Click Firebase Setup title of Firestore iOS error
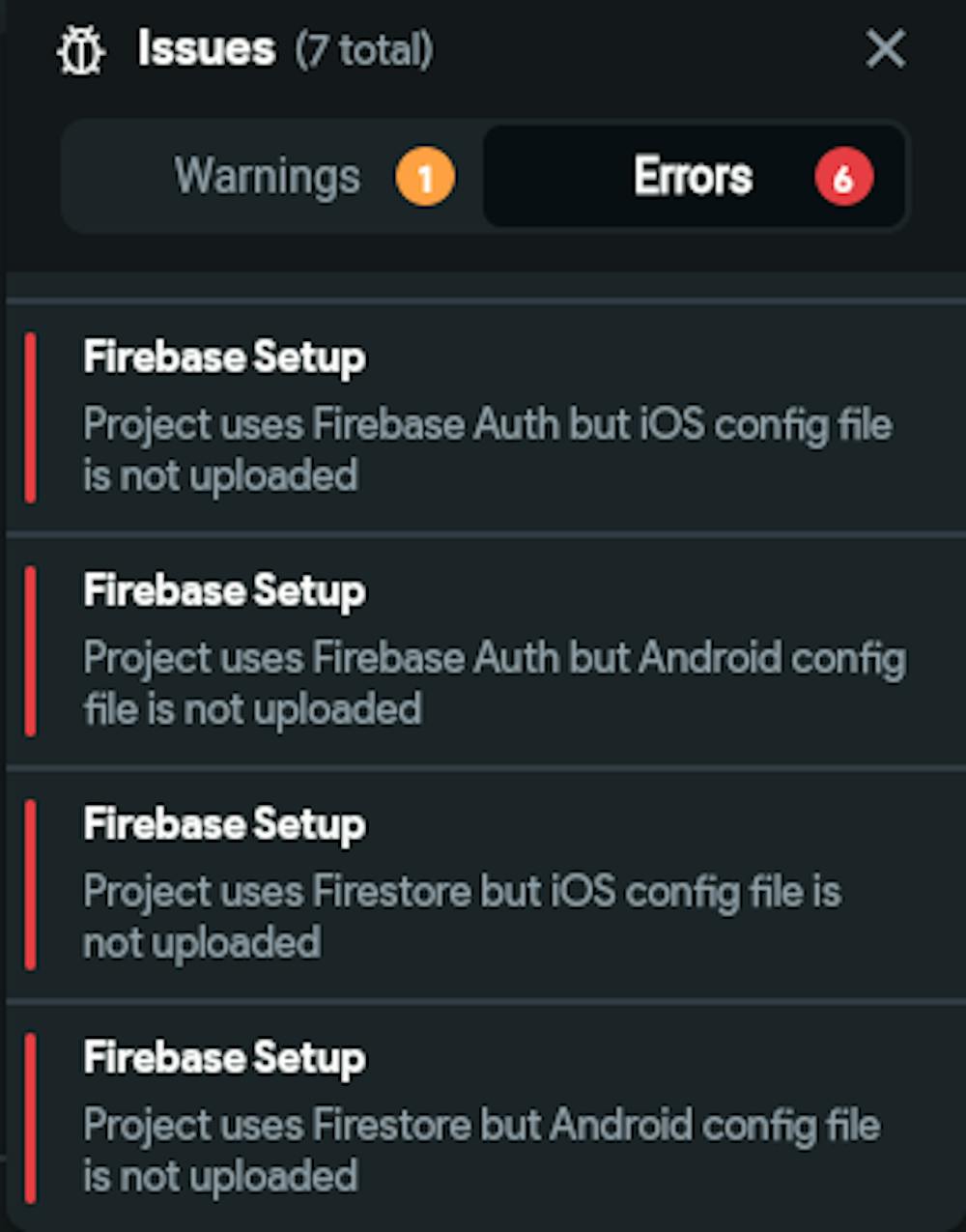Image resolution: width=966 pixels, height=1232 pixels. point(224,824)
